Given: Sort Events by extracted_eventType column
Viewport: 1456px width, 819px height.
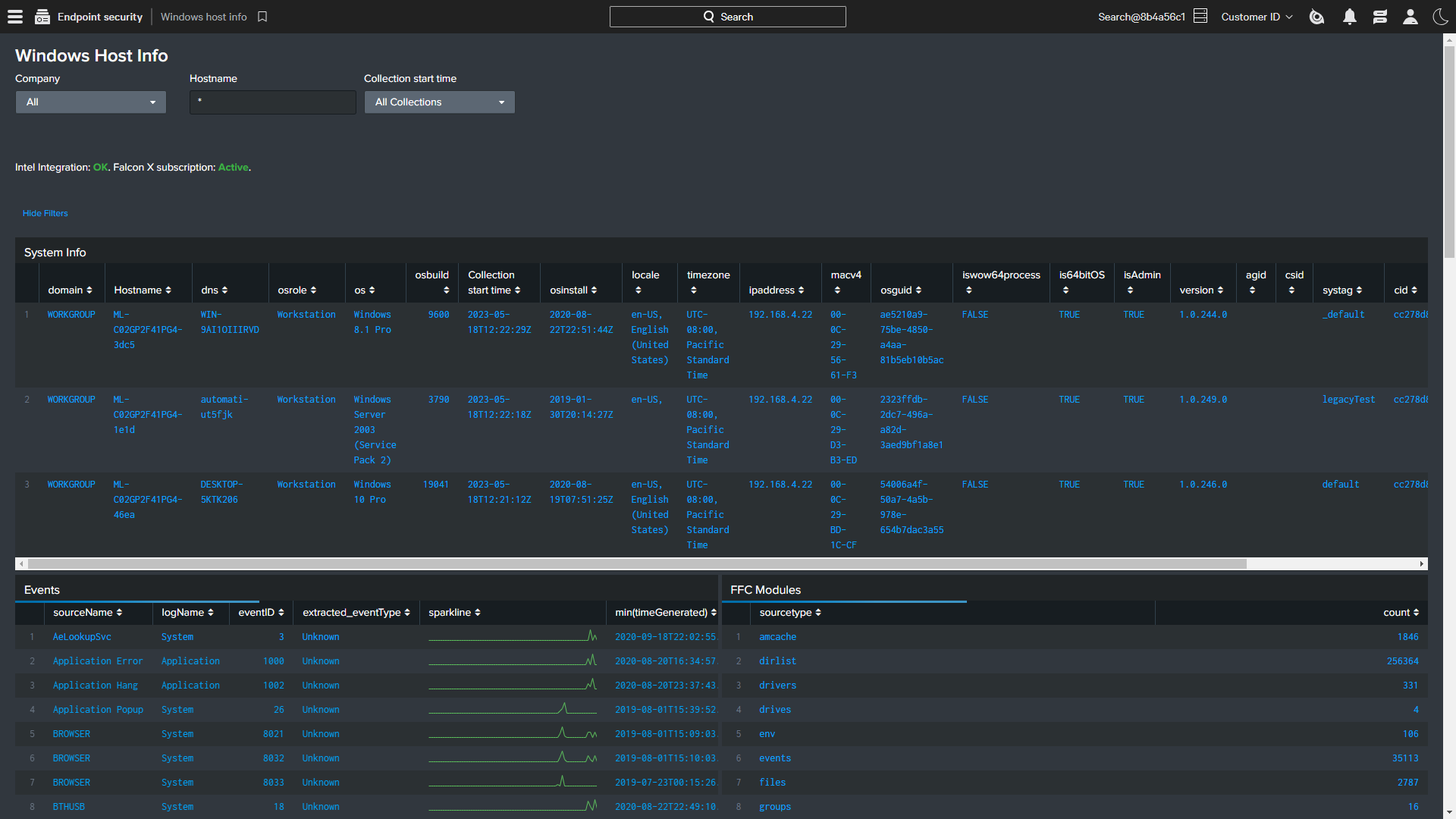Looking at the screenshot, I should pyautogui.click(x=356, y=613).
